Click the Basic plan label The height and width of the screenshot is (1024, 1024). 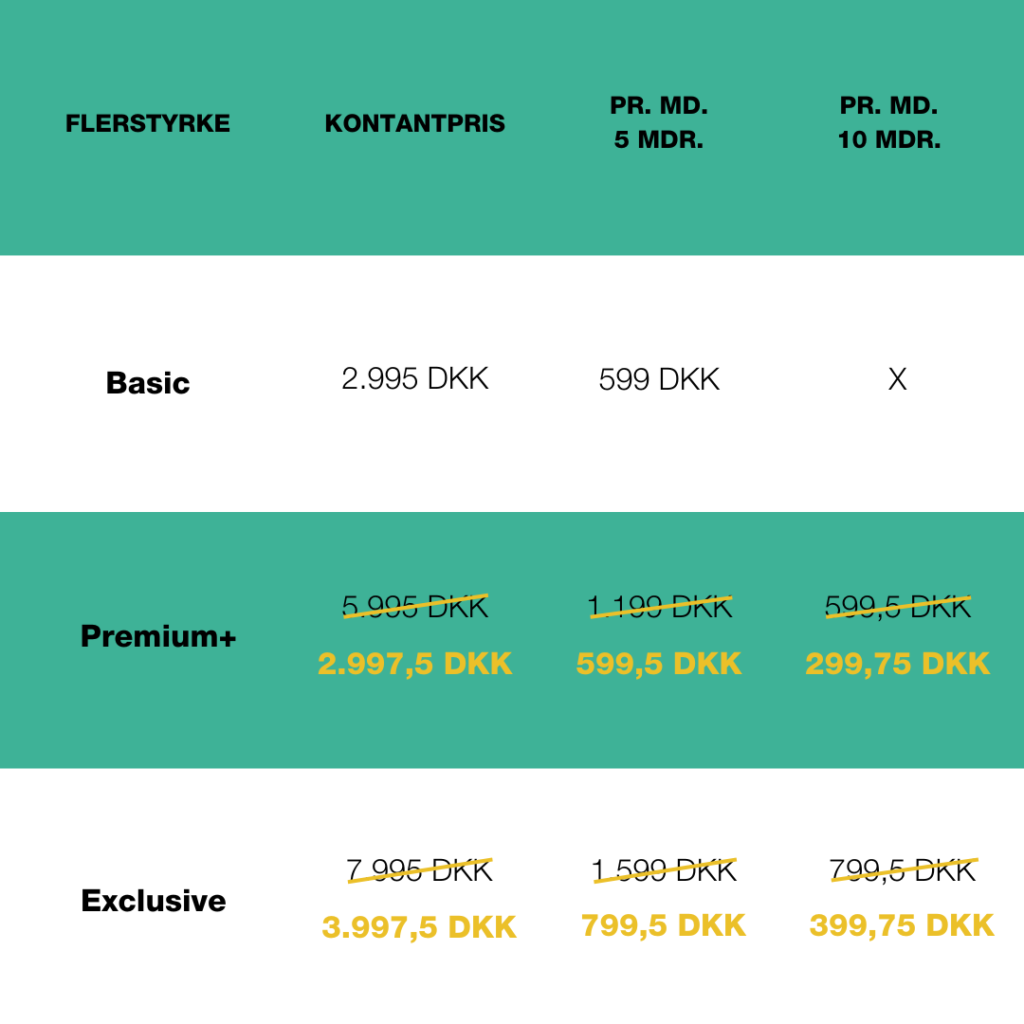tap(148, 383)
